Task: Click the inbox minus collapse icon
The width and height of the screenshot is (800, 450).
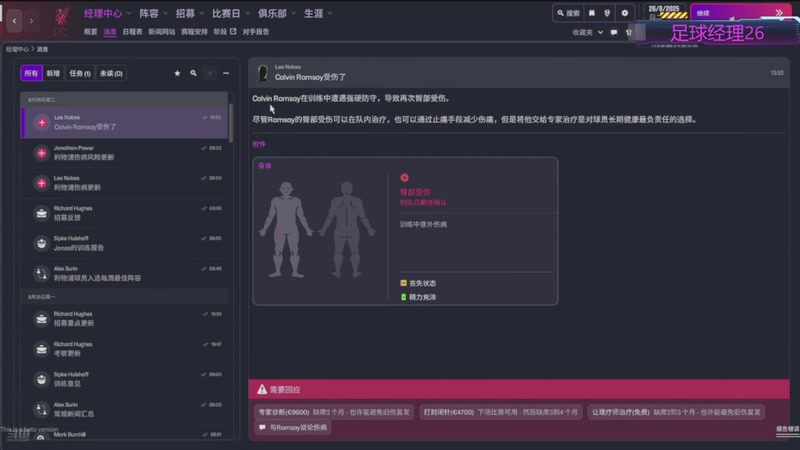Action: [226, 73]
